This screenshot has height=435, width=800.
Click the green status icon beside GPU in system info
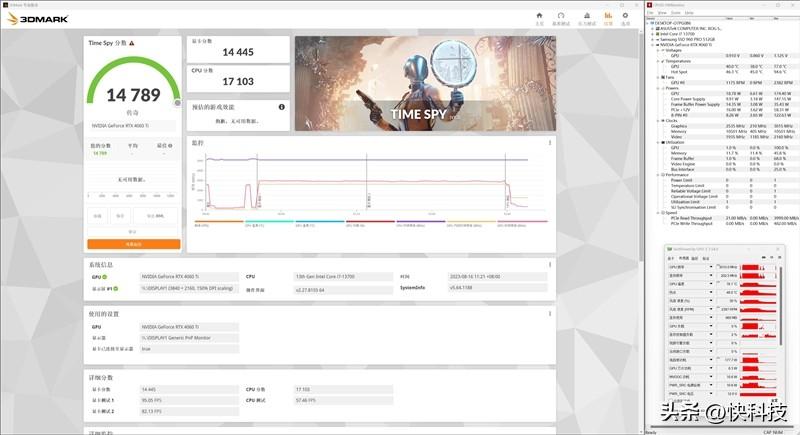click(x=105, y=277)
